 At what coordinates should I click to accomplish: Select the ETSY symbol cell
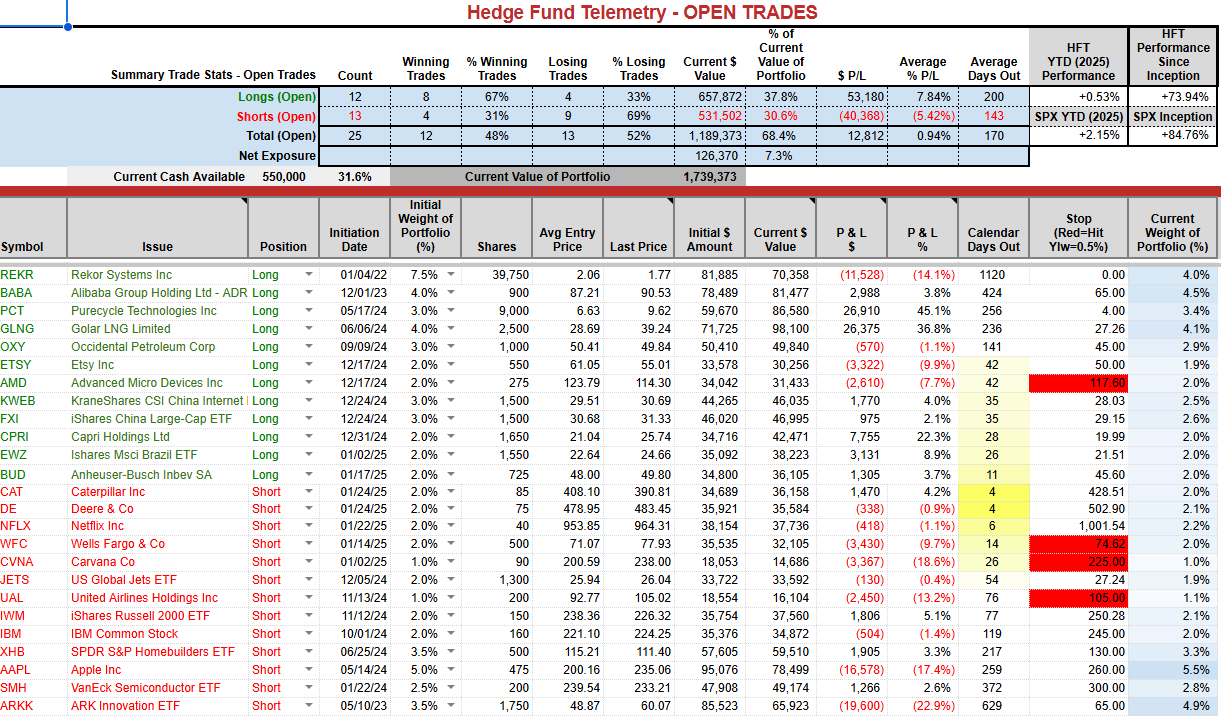(33, 365)
